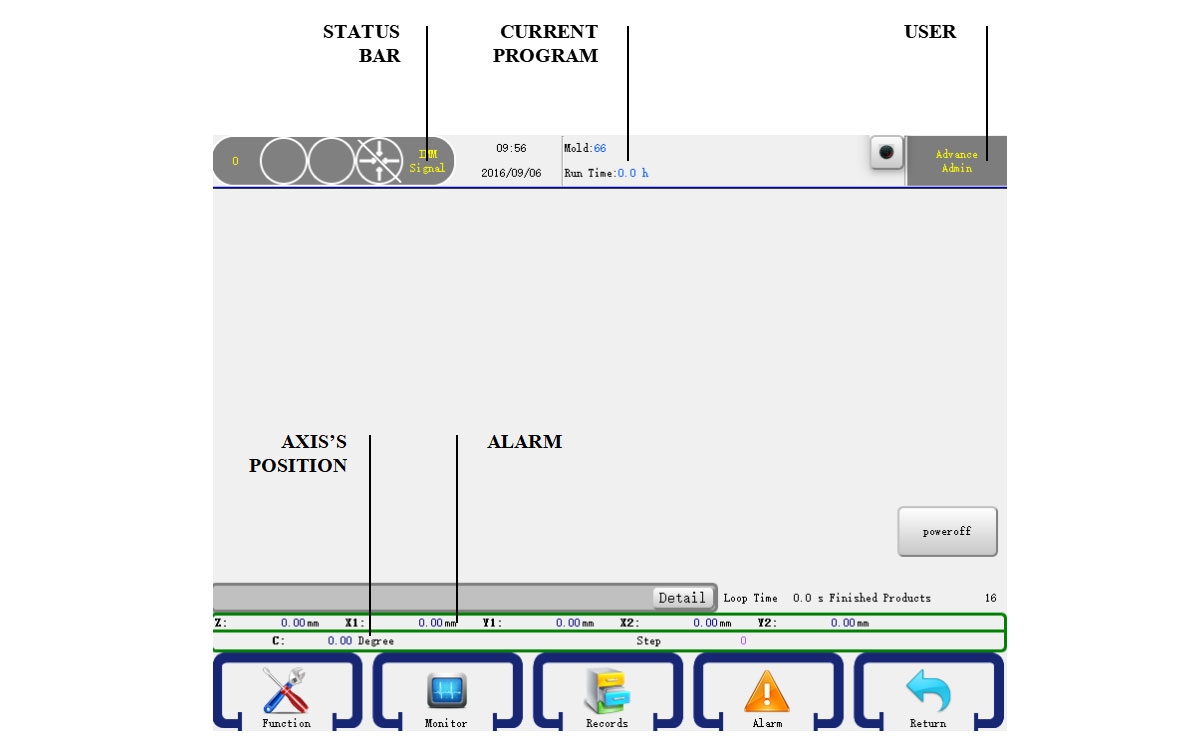Click the gray alarm message bar
This screenshot has height=744, width=1200.
[x=430, y=598]
